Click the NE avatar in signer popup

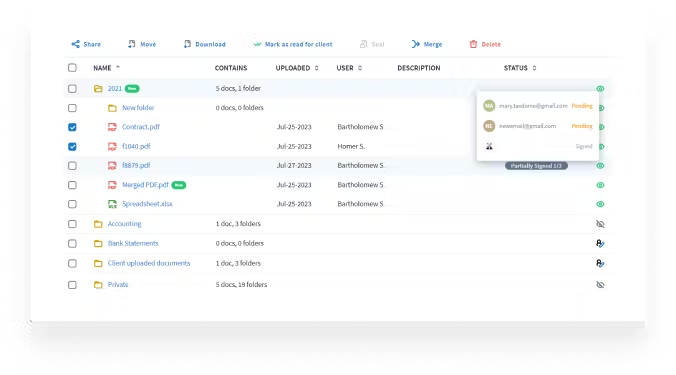coord(489,126)
